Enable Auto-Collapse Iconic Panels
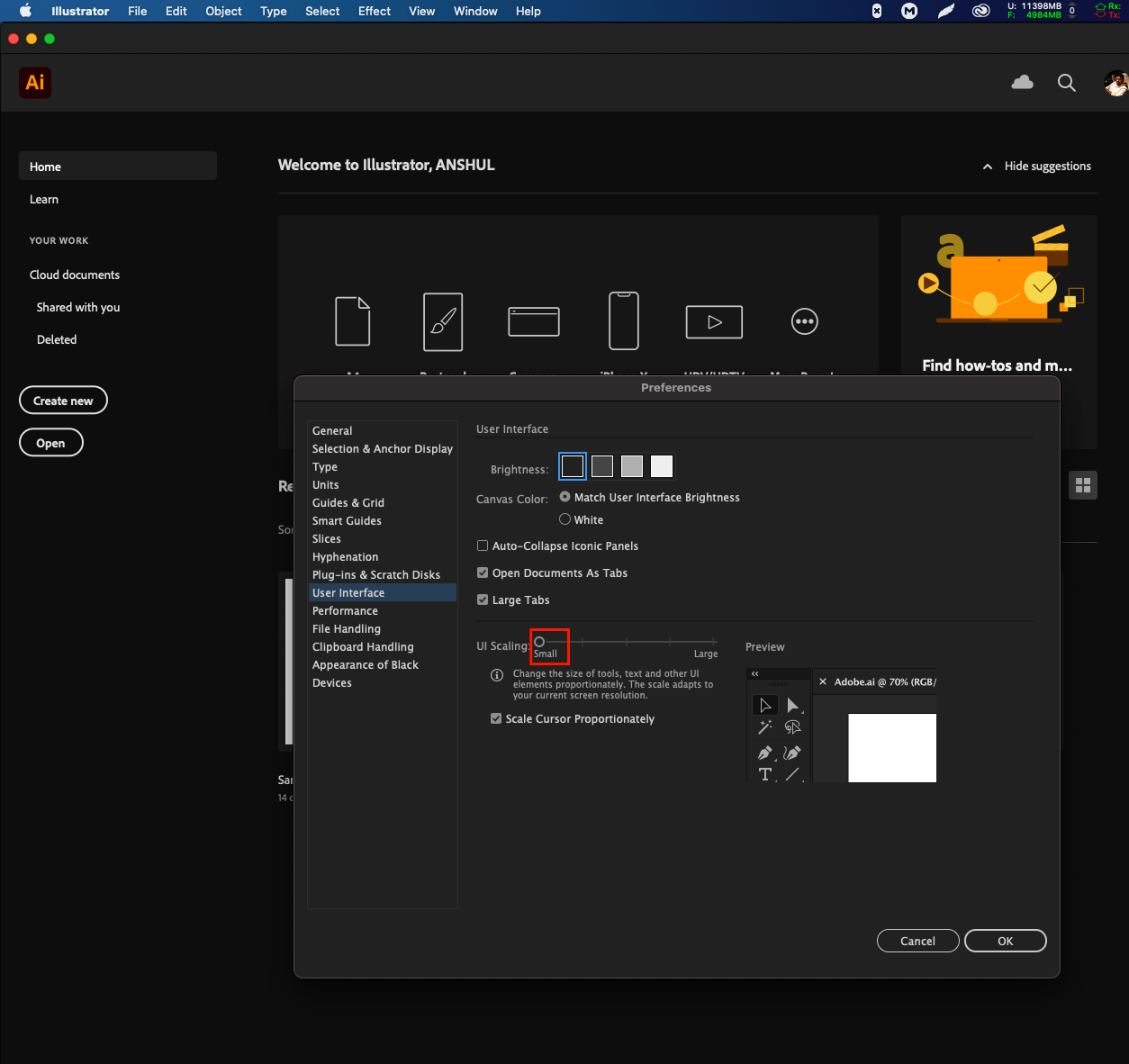The width and height of the screenshot is (1129, 1064). coord(483,546)
